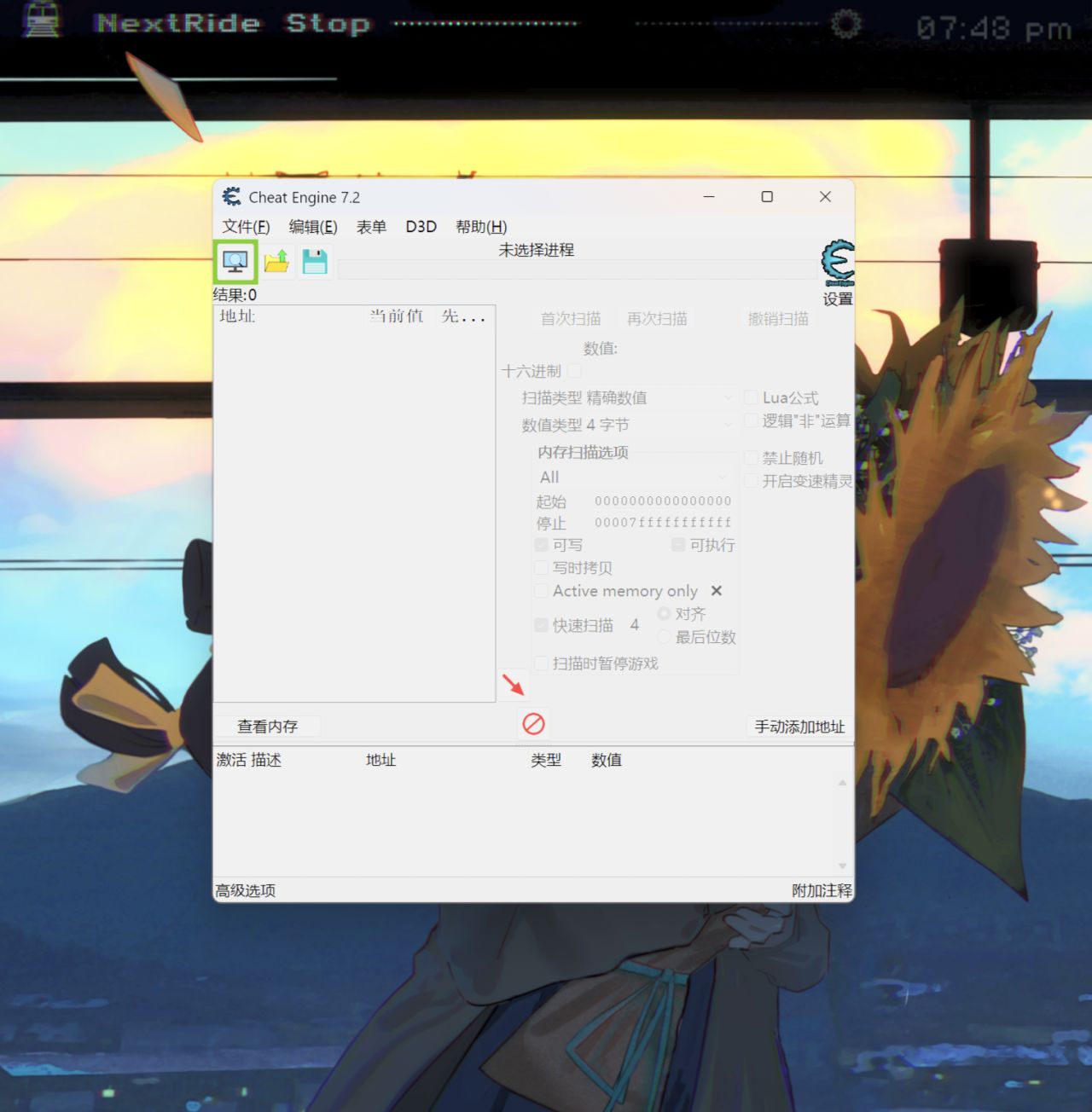The width and height of the screenshot is (1092, 1112).
Task: Open 高级选项 at the bottom left
Action: tap(246, 890)
